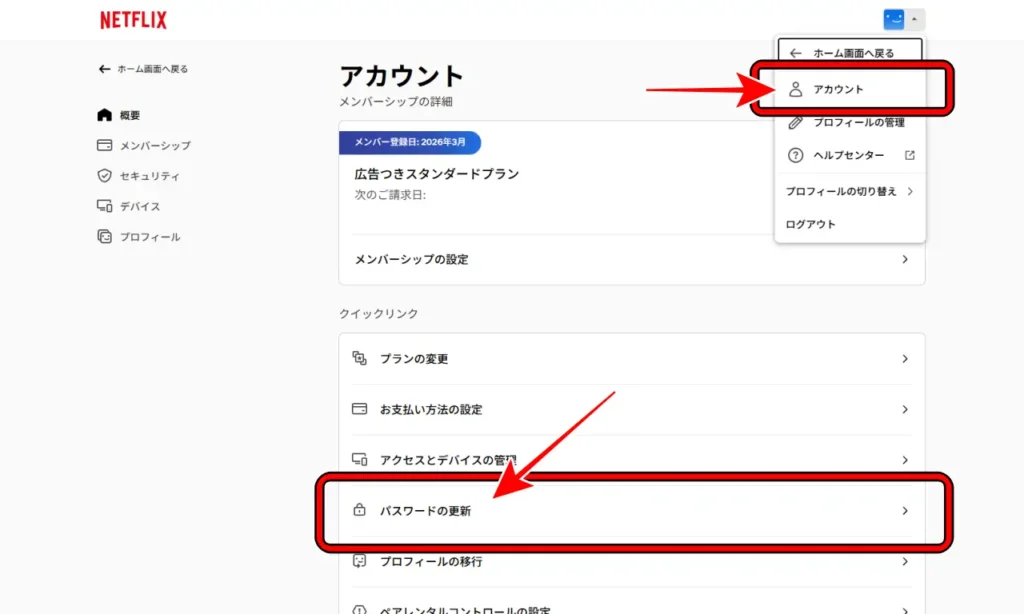Click the pencil icon for プロフィールの管理
Viewport: 1024px width, 614px height.
795,122
